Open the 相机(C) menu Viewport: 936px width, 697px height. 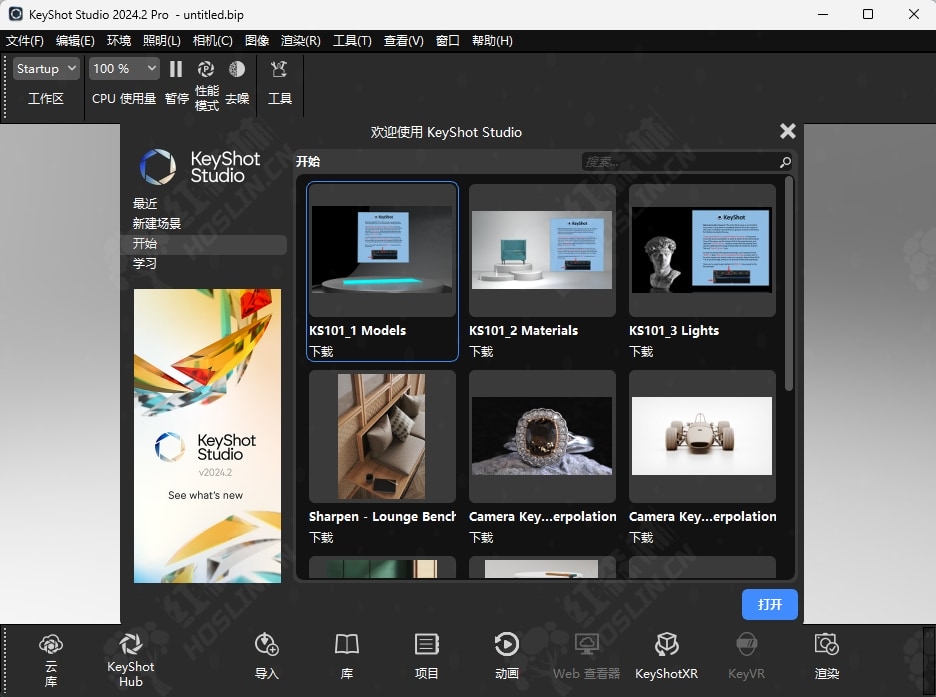[x=212, y=41]
